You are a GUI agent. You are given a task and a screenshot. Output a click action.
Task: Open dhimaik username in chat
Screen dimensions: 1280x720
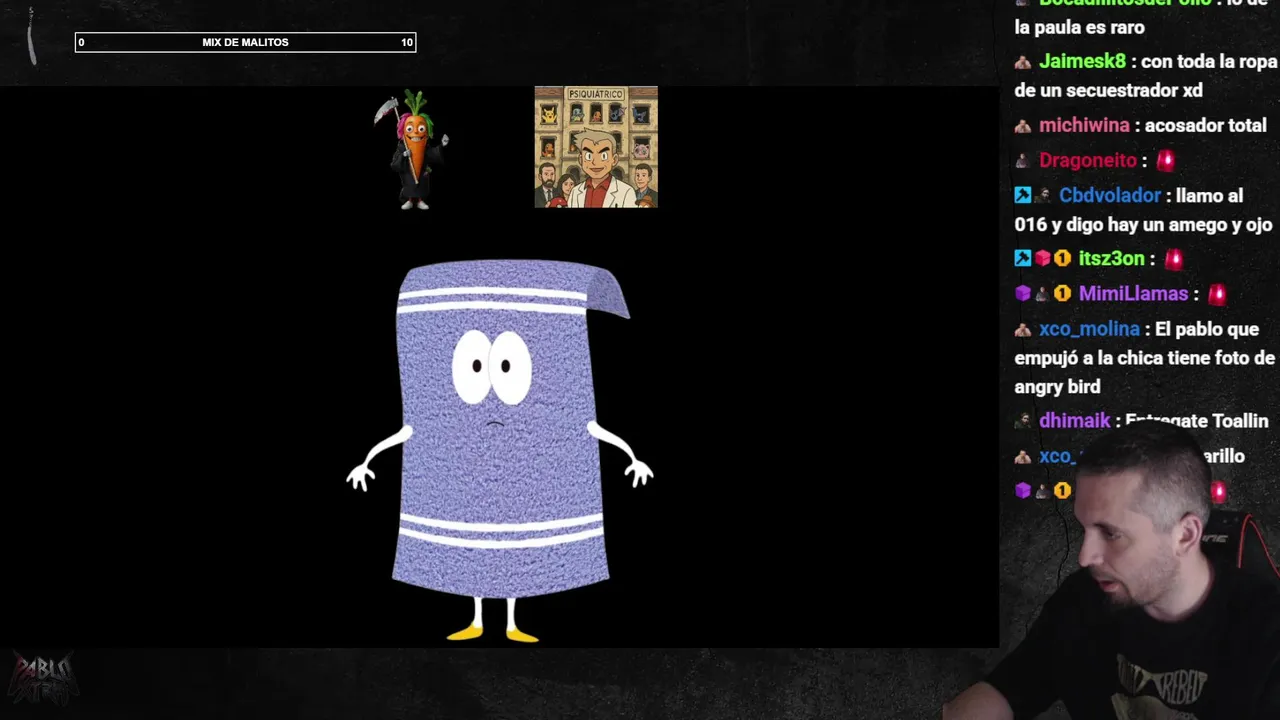(x=1074, y=421)
